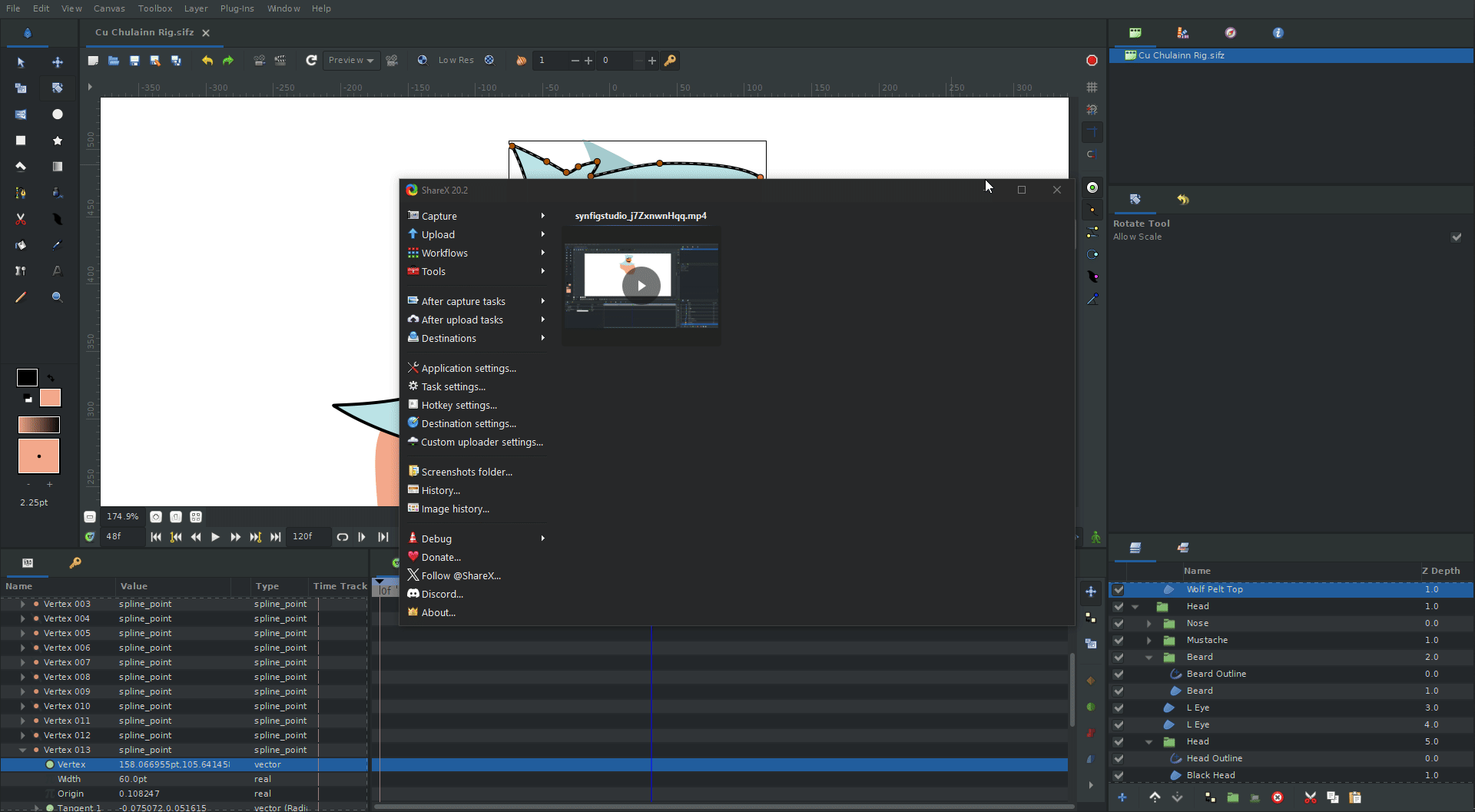Expand ShareX Capture submenu

[x=477, y=217]
